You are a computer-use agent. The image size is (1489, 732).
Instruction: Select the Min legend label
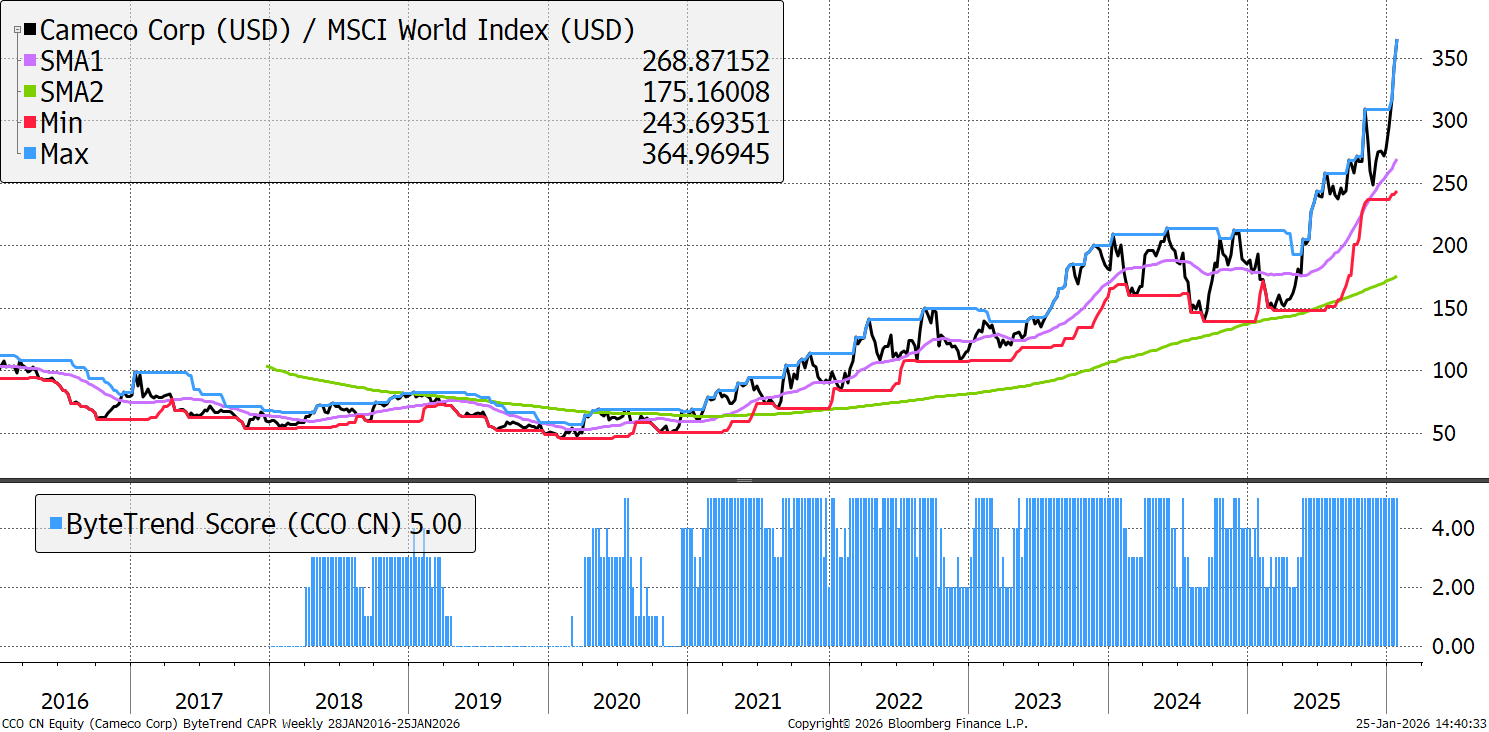click(x=62, y=124)
